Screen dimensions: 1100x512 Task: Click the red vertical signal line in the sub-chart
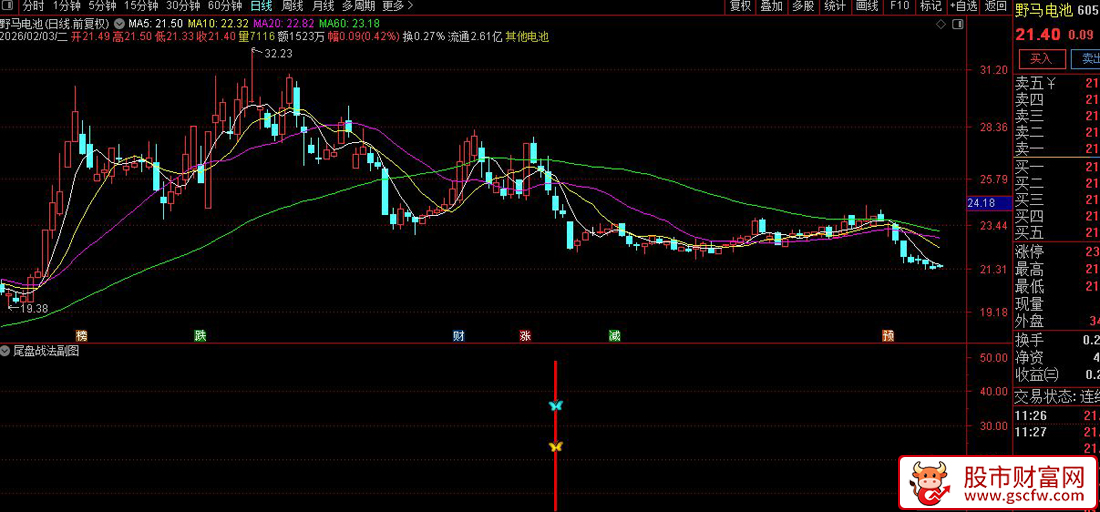[556, 436]
